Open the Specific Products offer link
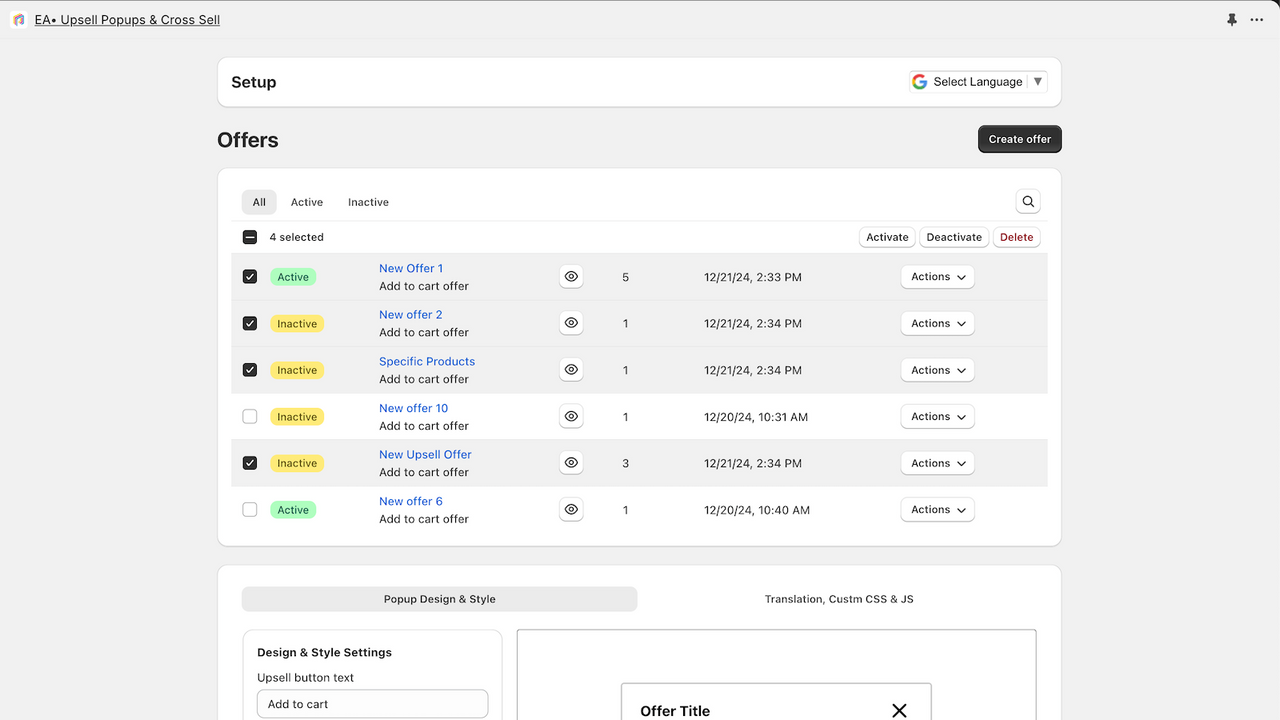Image resolution: width=1280 pixels, height=720 pixels. point(427,361)
